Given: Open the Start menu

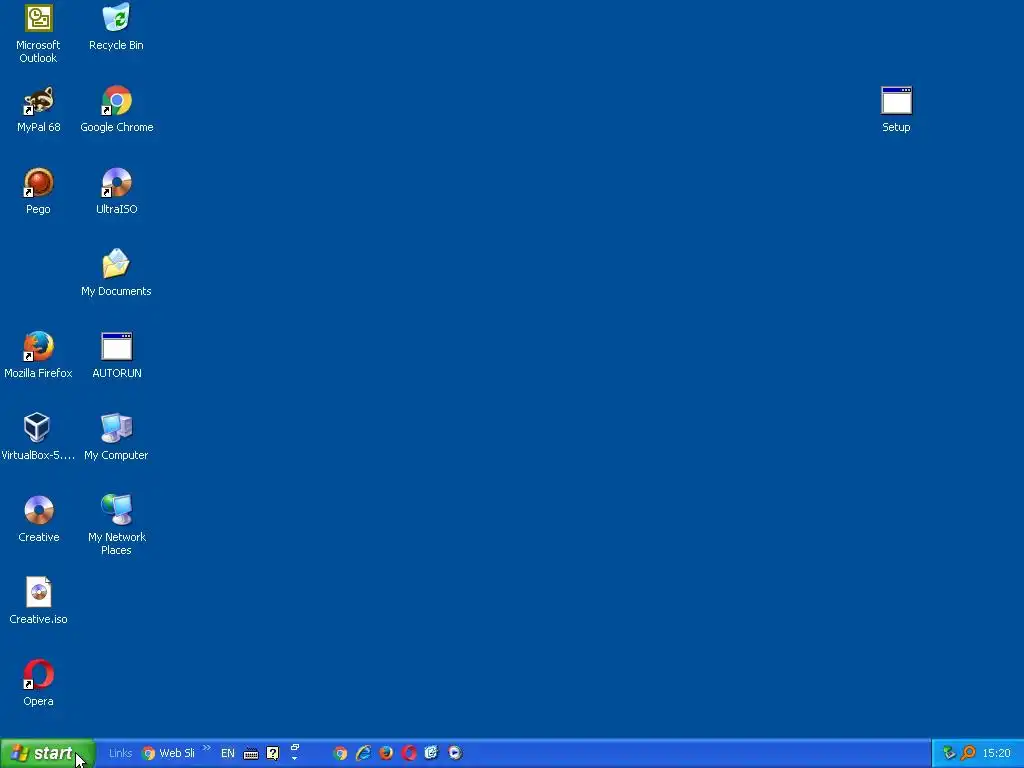Looking at the screenshot, I should [x=47, y=753].
